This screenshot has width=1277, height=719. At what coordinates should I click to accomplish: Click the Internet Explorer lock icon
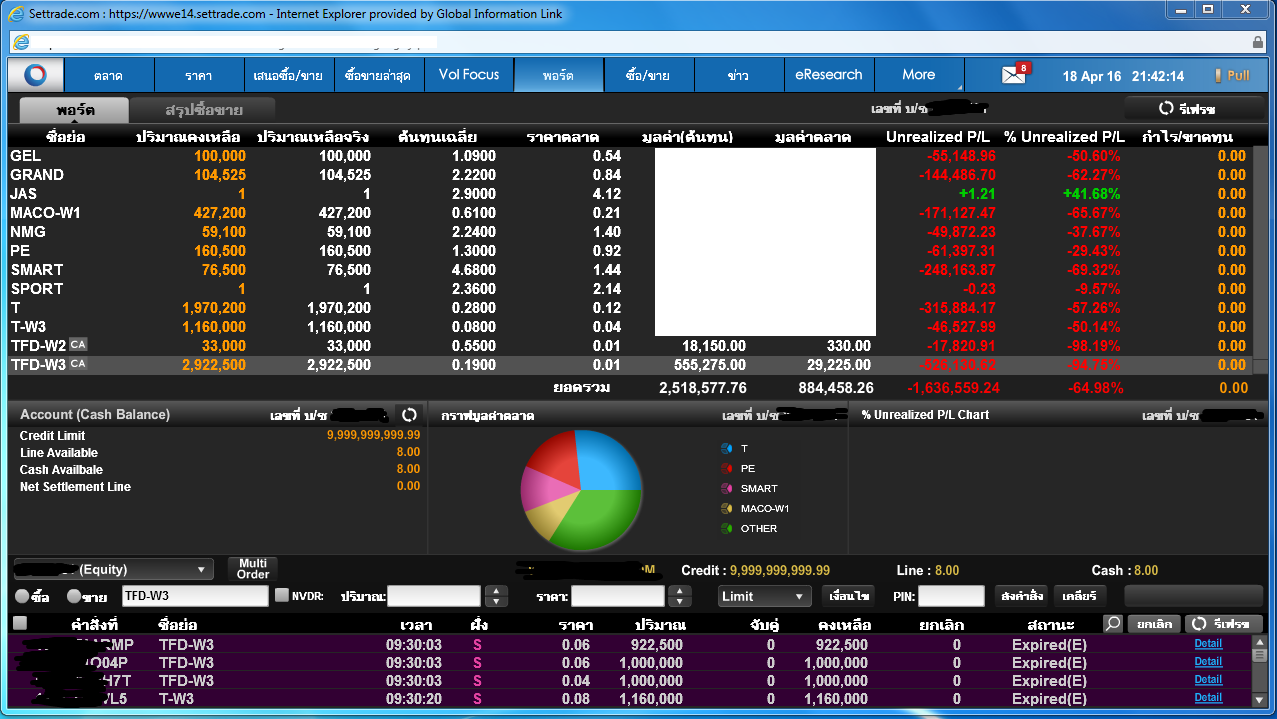[1258, 43]
